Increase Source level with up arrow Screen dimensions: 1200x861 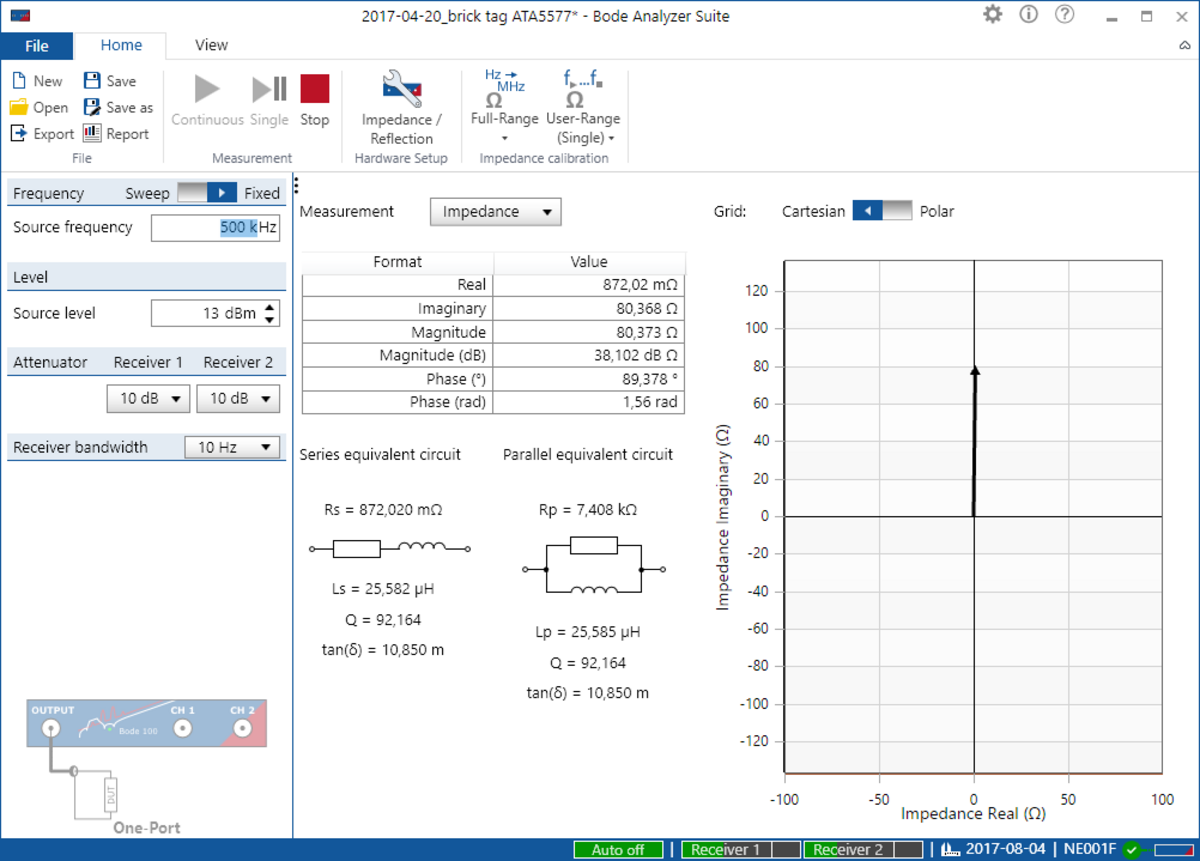click(x=270, y=307)
